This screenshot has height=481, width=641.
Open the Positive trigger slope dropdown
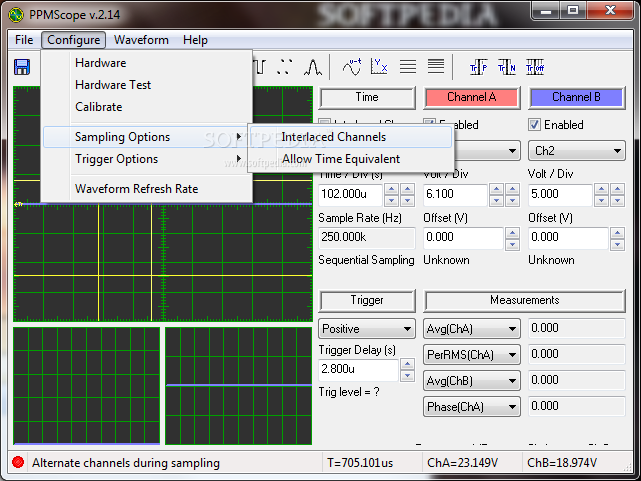tap(367, 329)
